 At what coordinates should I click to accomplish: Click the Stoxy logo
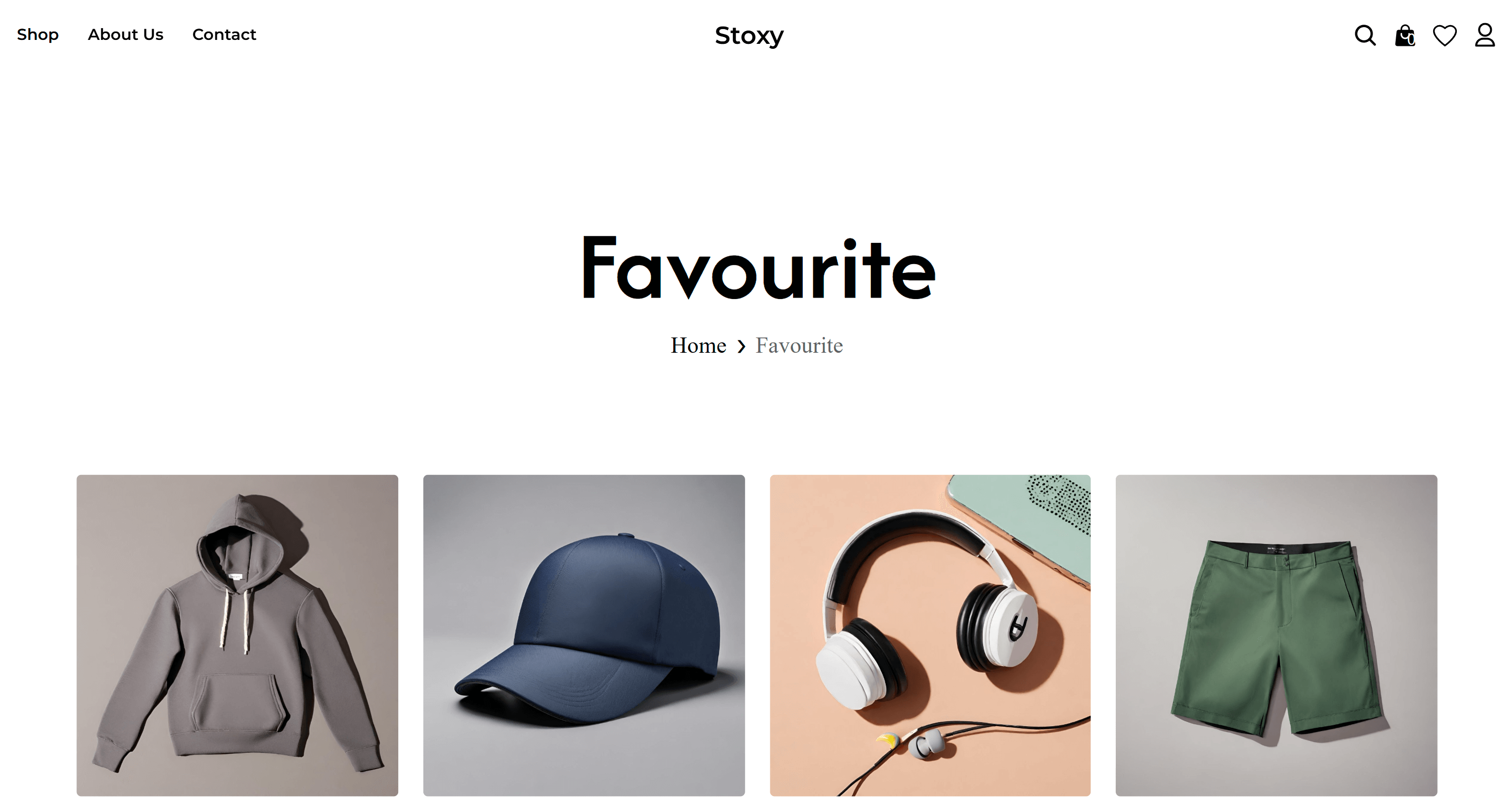point(749,36)
